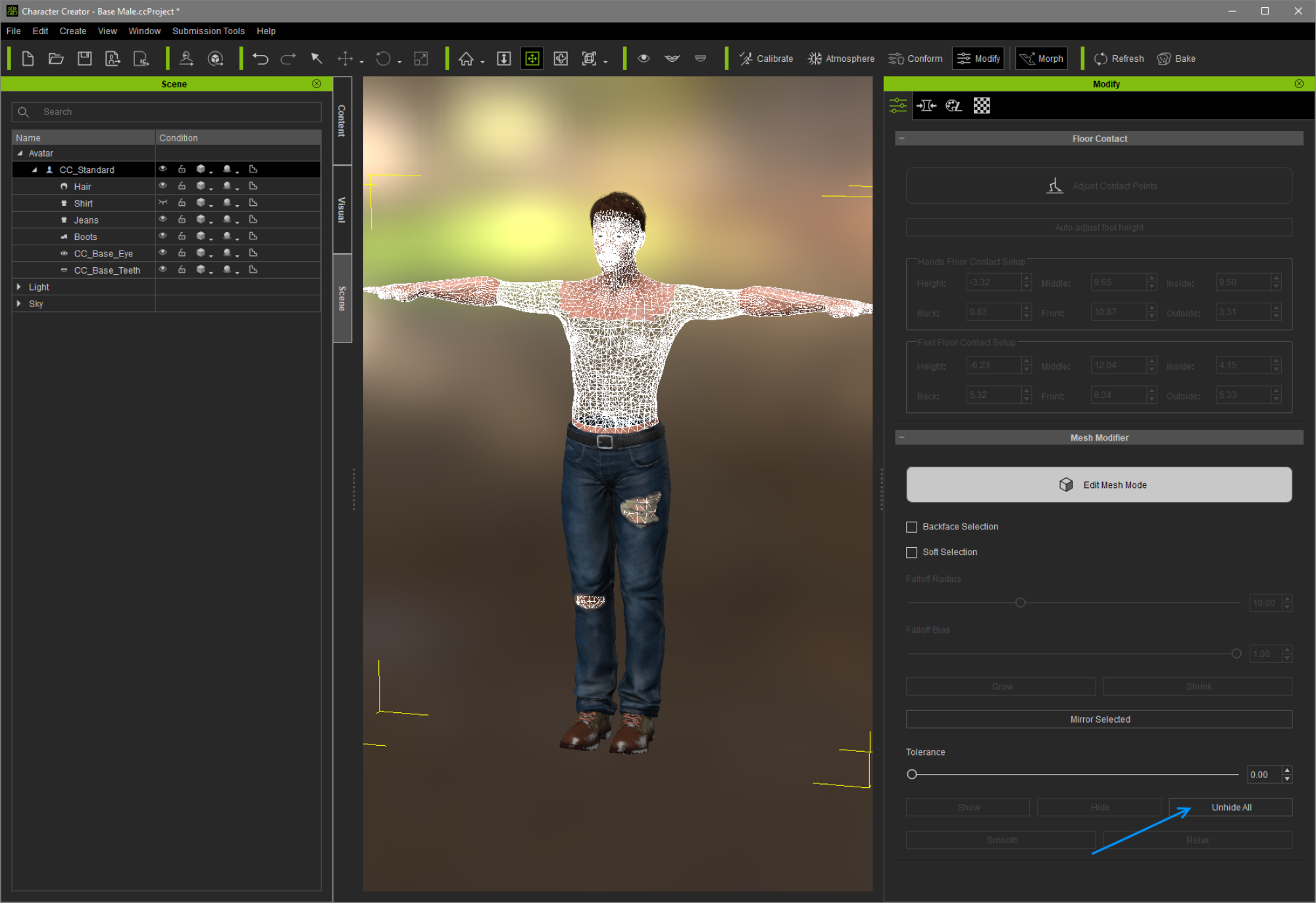
Task: Switch to the Visual side tab
Action: click(342, 209)
